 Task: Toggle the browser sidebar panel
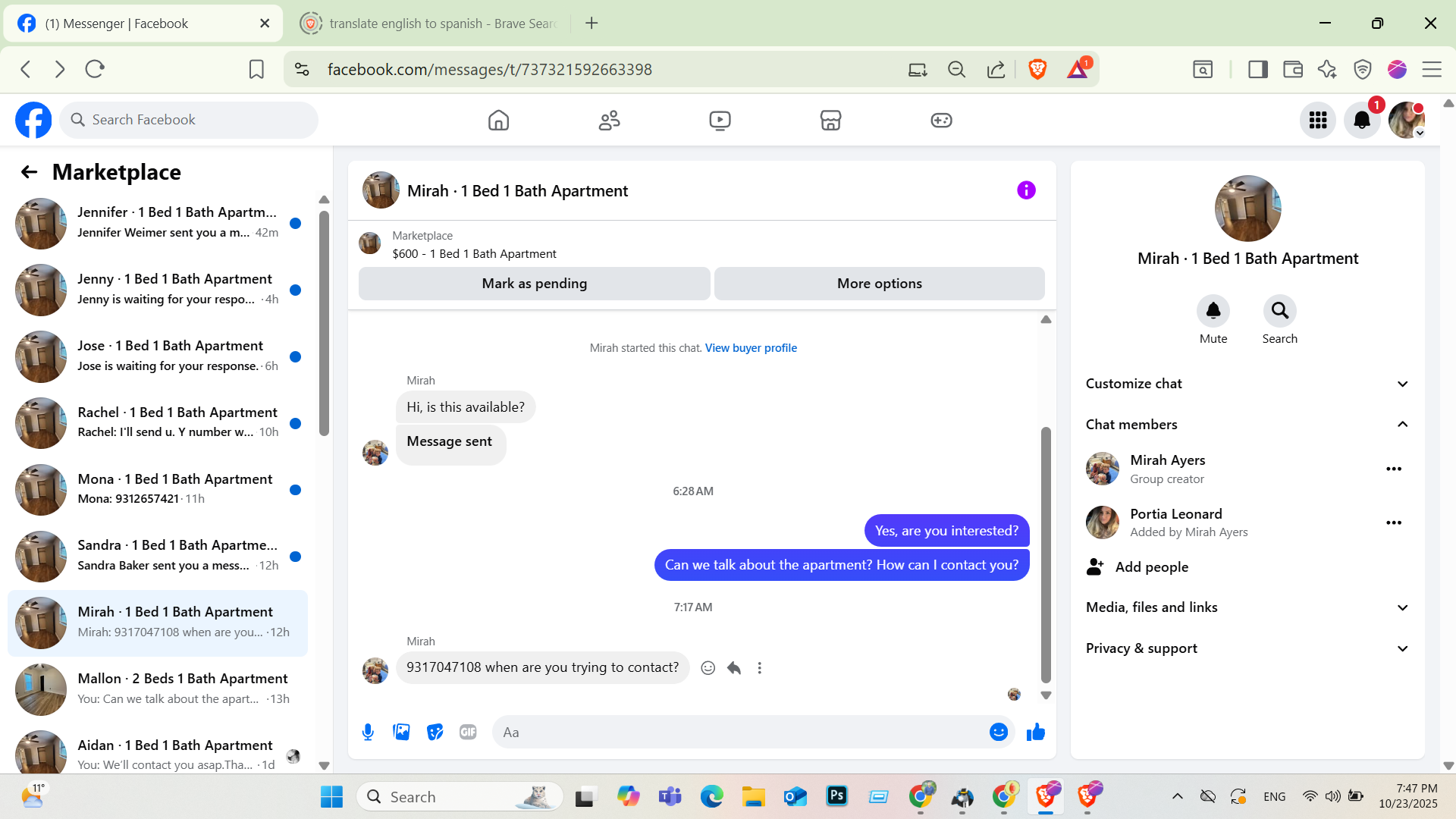1257,70
